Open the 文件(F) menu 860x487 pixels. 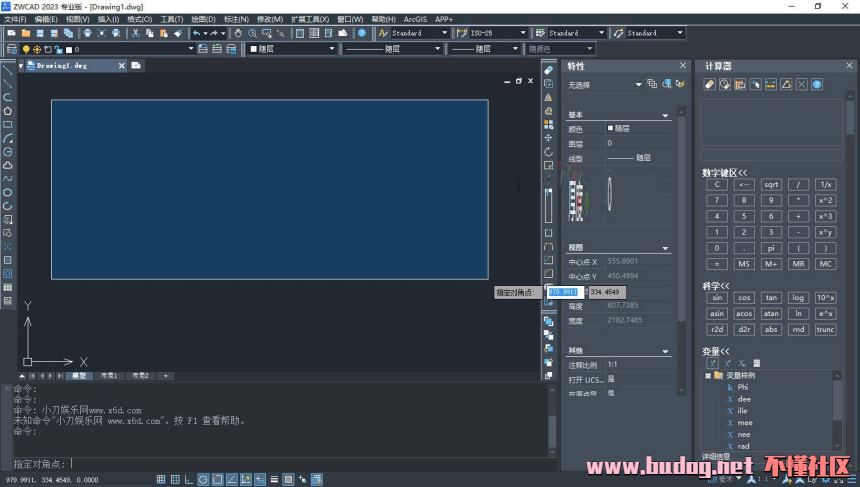(x=15, y=19)
